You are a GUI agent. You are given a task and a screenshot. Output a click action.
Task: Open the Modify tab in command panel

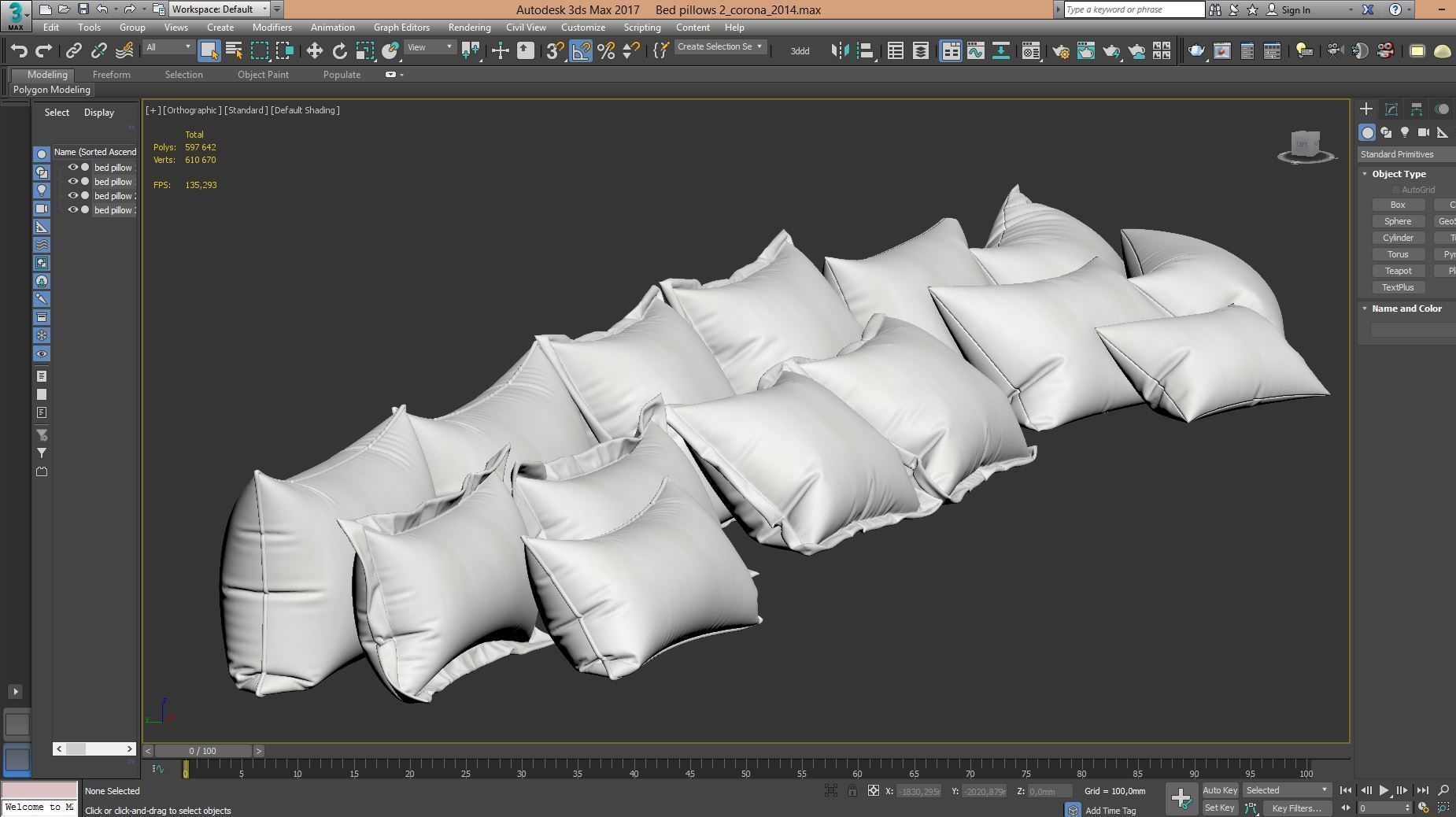click(1391, 109)
